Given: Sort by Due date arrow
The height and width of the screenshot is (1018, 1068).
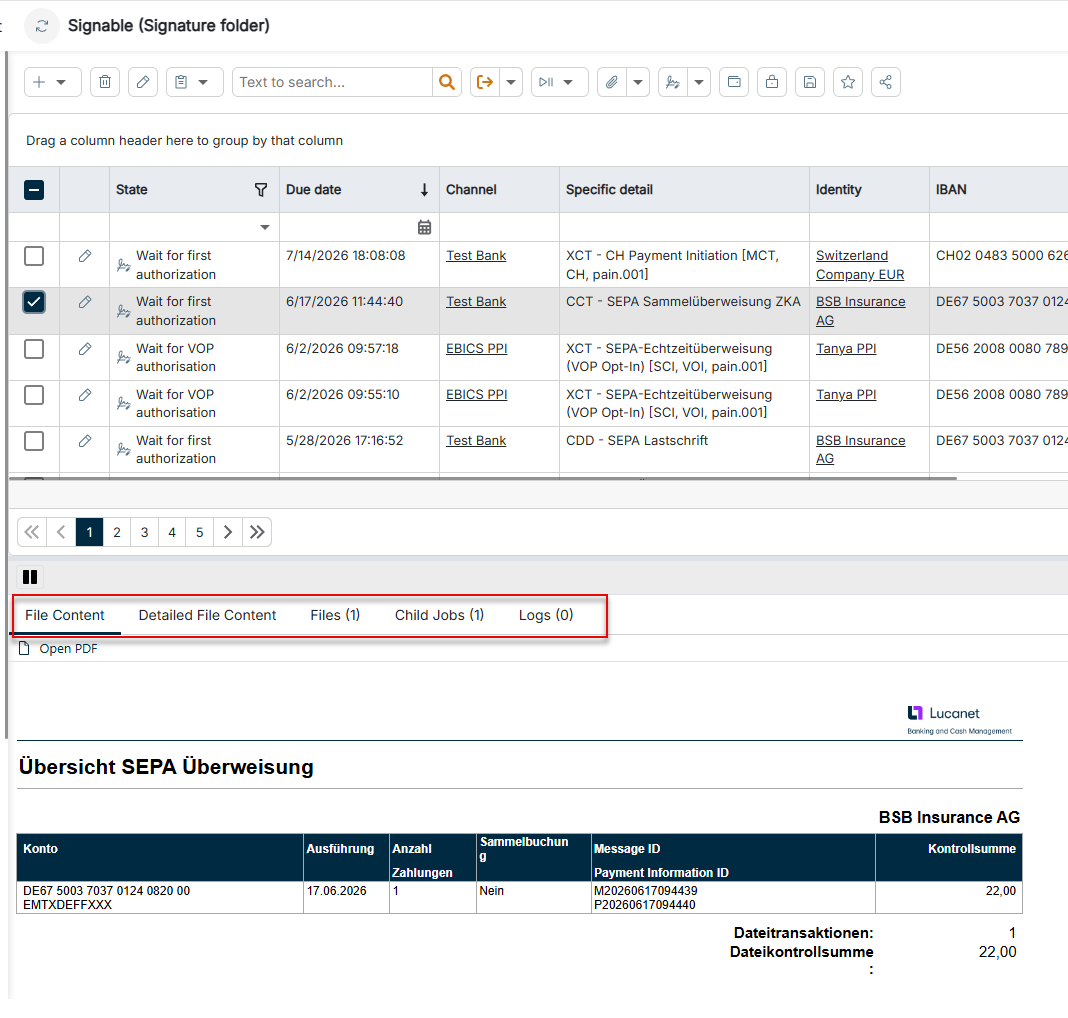Looking at the screenshot, I should click(x=424, y=190).
